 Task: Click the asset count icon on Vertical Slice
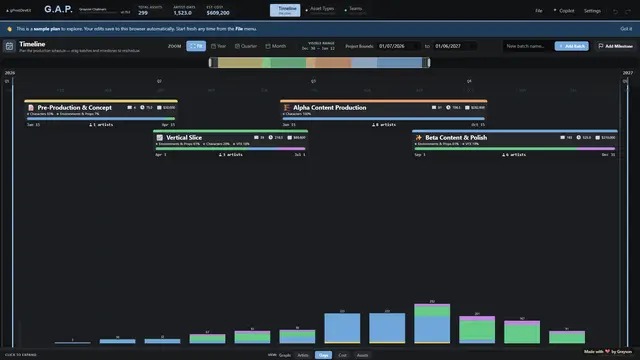(256, 138)
